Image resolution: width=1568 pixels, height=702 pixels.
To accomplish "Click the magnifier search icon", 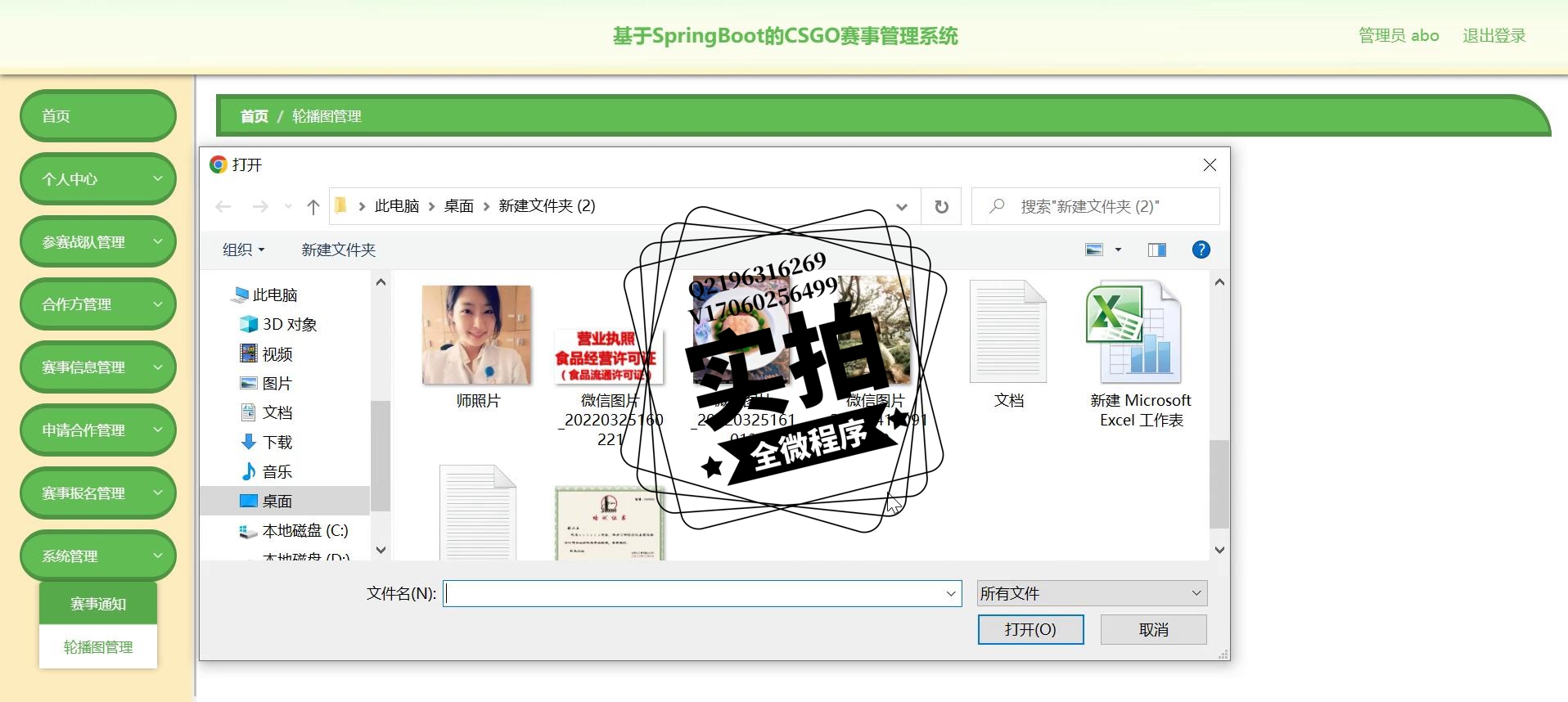I will click(996, 206).
